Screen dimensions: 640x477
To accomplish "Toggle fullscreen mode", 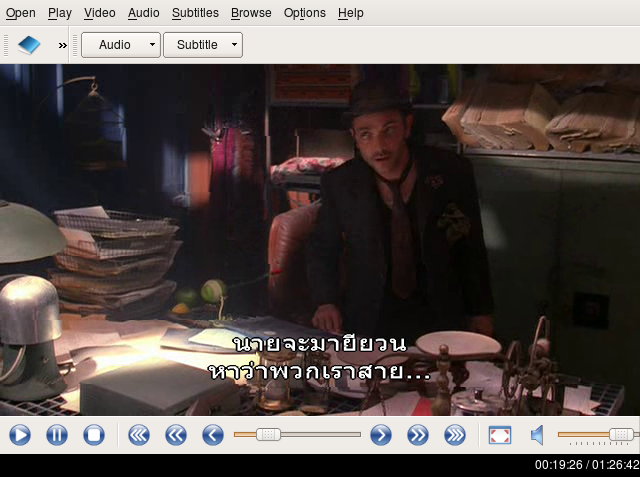I will (x=500, y=435).
